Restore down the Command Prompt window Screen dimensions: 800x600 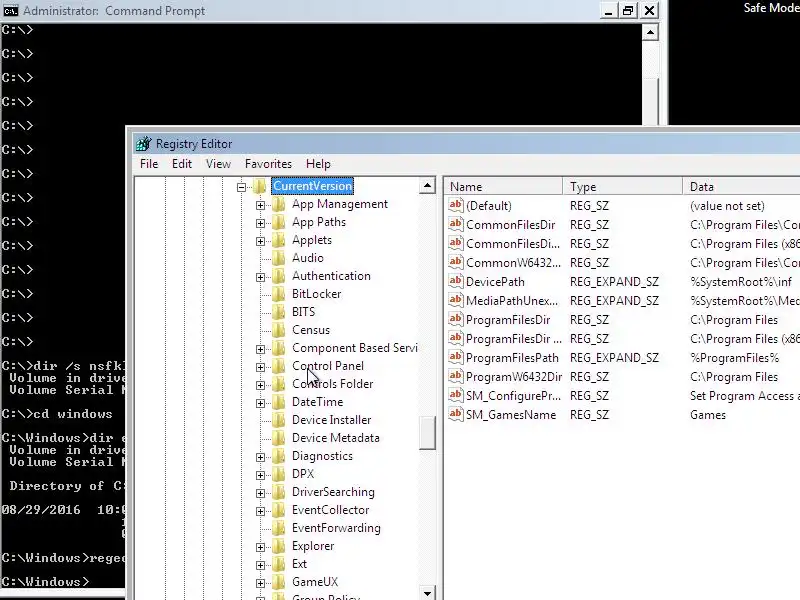pos(628,10)
